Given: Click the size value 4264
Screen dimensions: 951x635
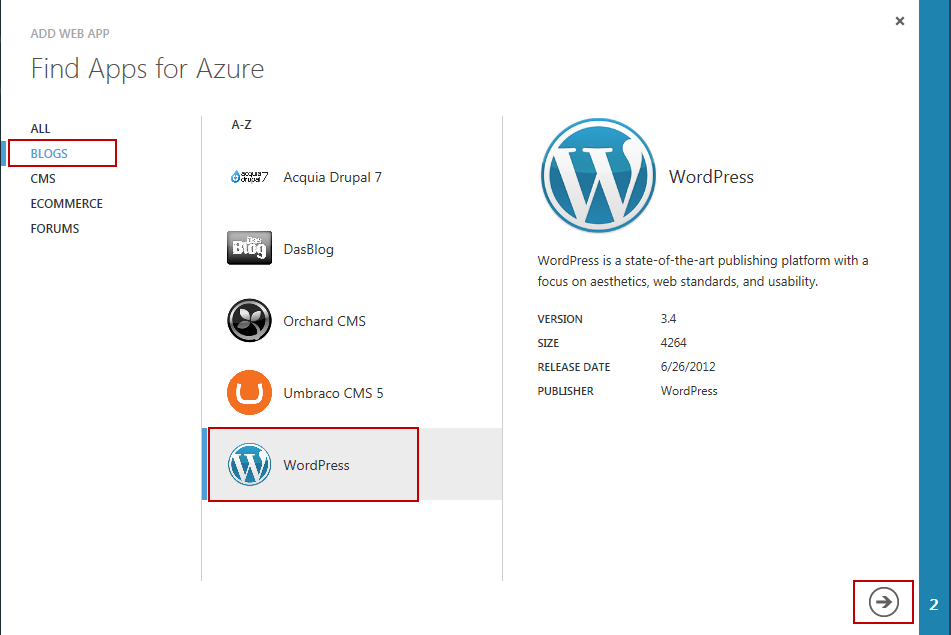Looking at the screenshot, I should tap(673, 343).
